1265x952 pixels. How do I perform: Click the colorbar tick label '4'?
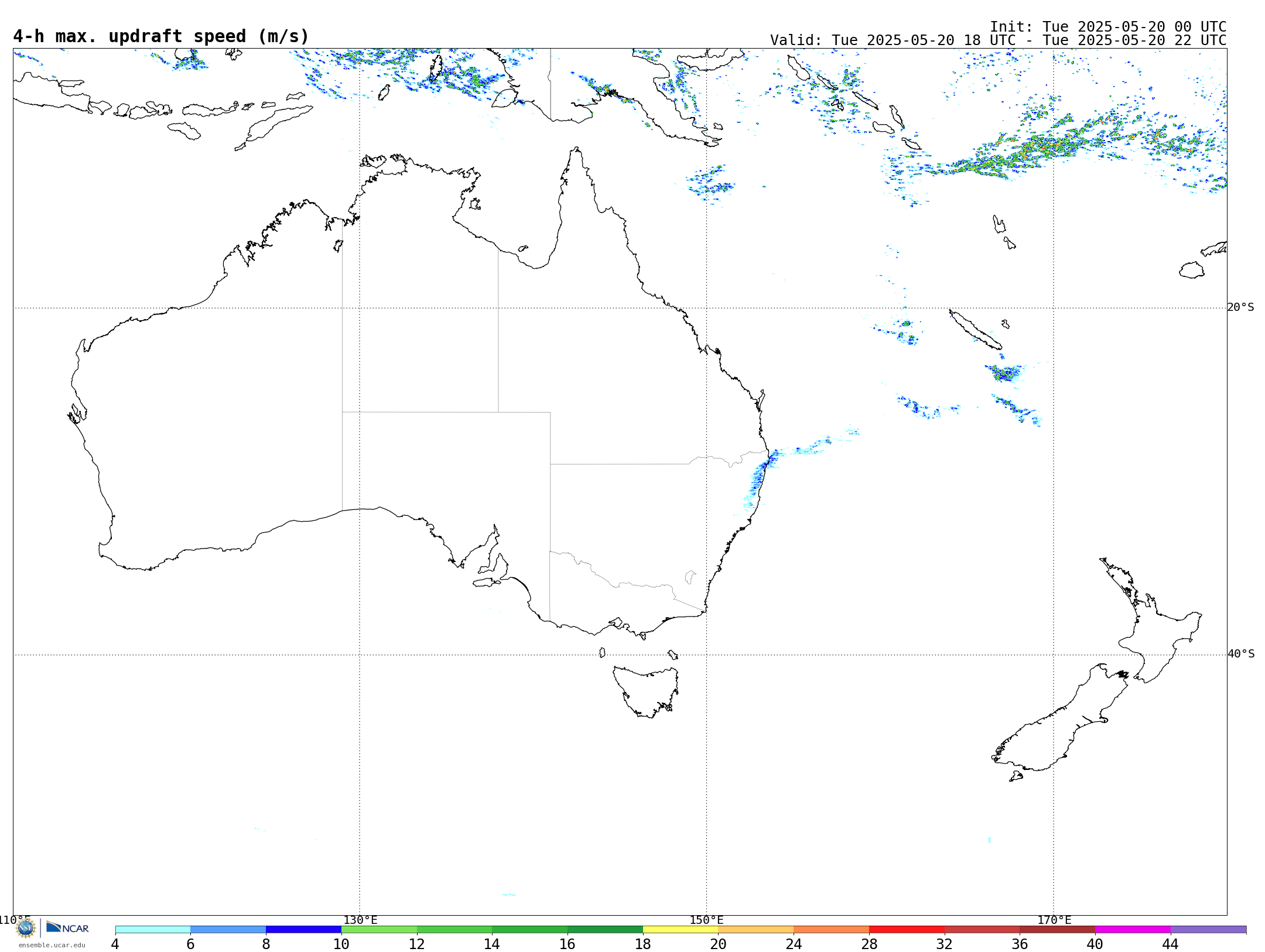115,944
